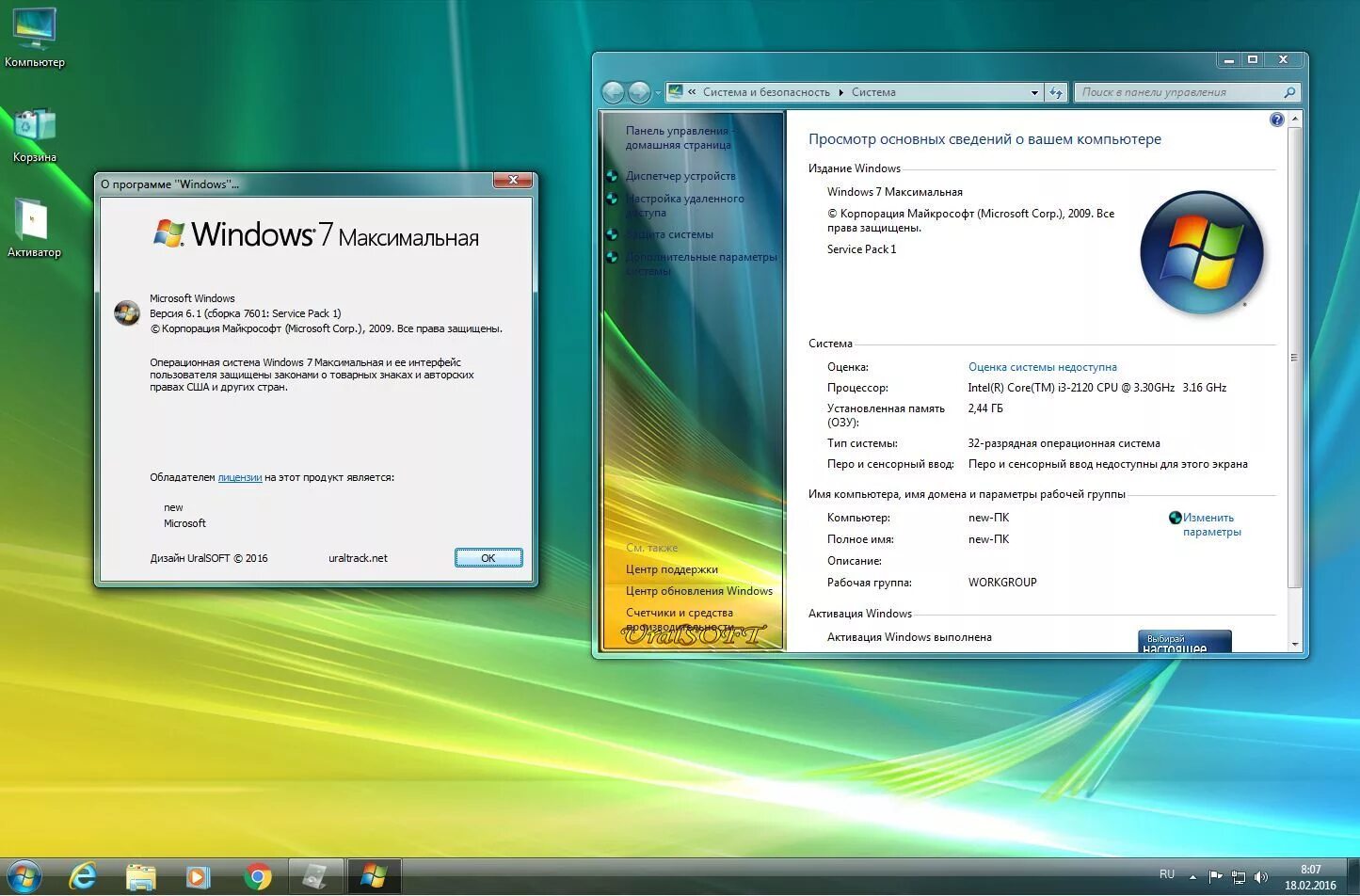Viewport: 1360px width, 896px height.
Task: Open Windows Explorer folder on taskbar
Action: (x=141, y=876)
